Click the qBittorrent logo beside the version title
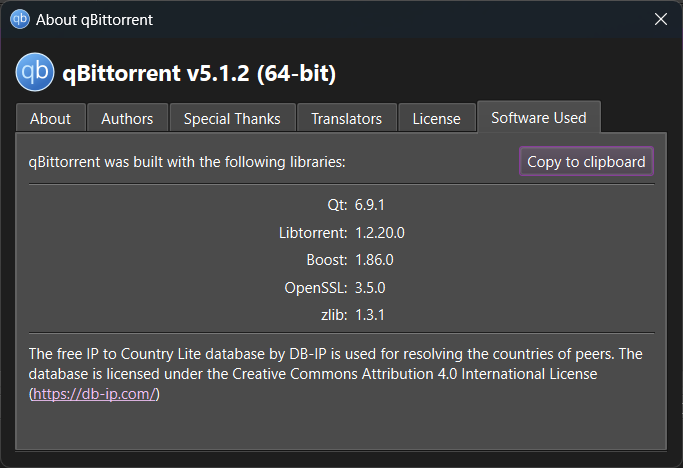The height and width of the screenshot is (468, 683). tap(35, 72)
